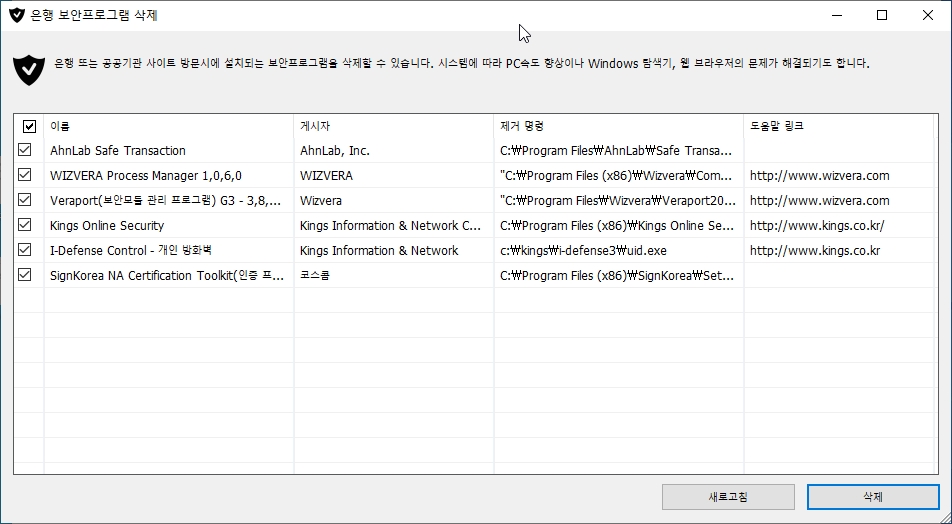Close the 은행 보안프로그램 삭제 window
Image resolution: width=952 pixels, height=524 pixels.
(928, 15)
